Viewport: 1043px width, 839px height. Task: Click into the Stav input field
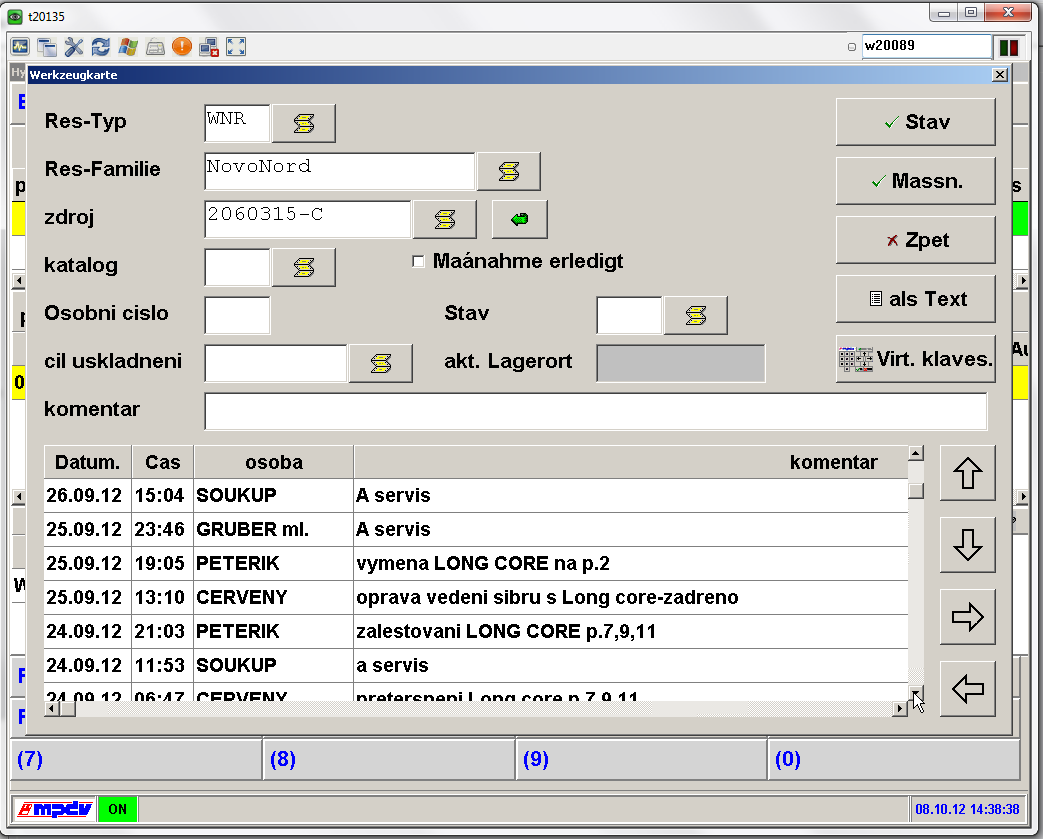click(629, 315)
